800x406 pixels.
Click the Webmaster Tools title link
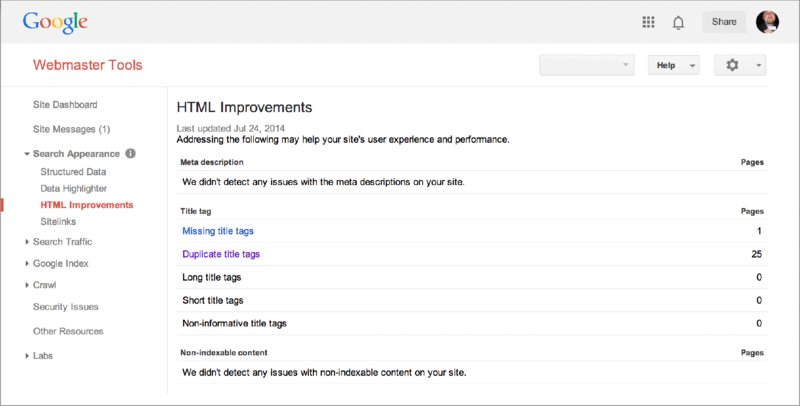[88, 66]
